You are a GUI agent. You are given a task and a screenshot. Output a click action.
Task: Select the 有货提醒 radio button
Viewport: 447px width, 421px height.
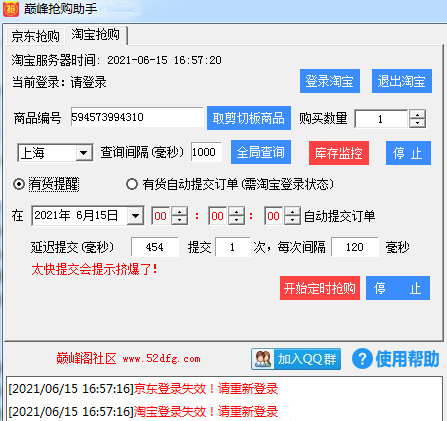[x=19, y=184]
